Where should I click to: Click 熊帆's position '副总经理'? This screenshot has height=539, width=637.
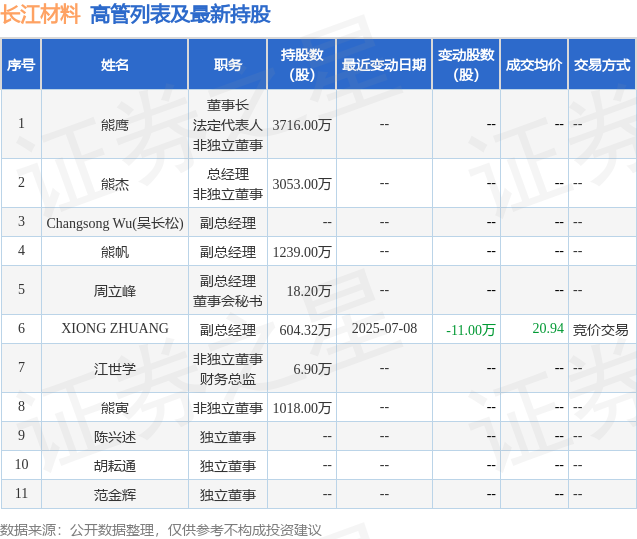coord(228,252)
